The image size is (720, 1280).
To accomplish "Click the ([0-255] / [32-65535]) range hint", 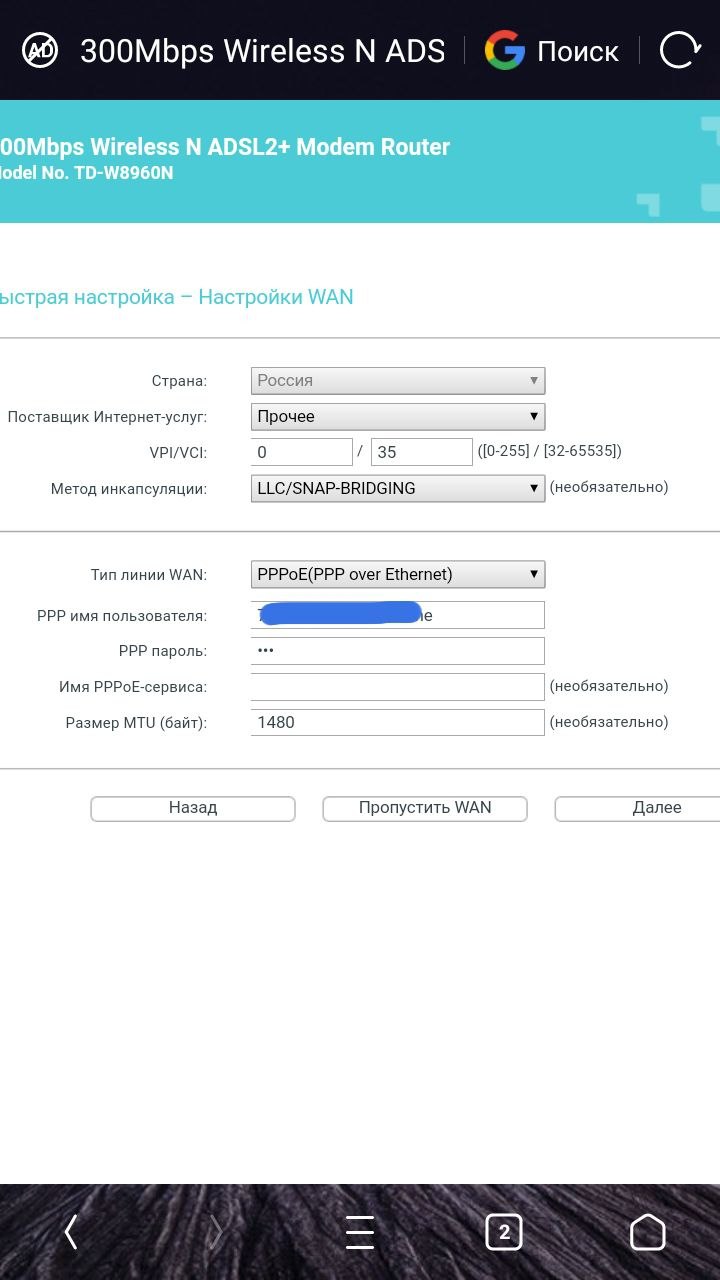I will 550,451.
